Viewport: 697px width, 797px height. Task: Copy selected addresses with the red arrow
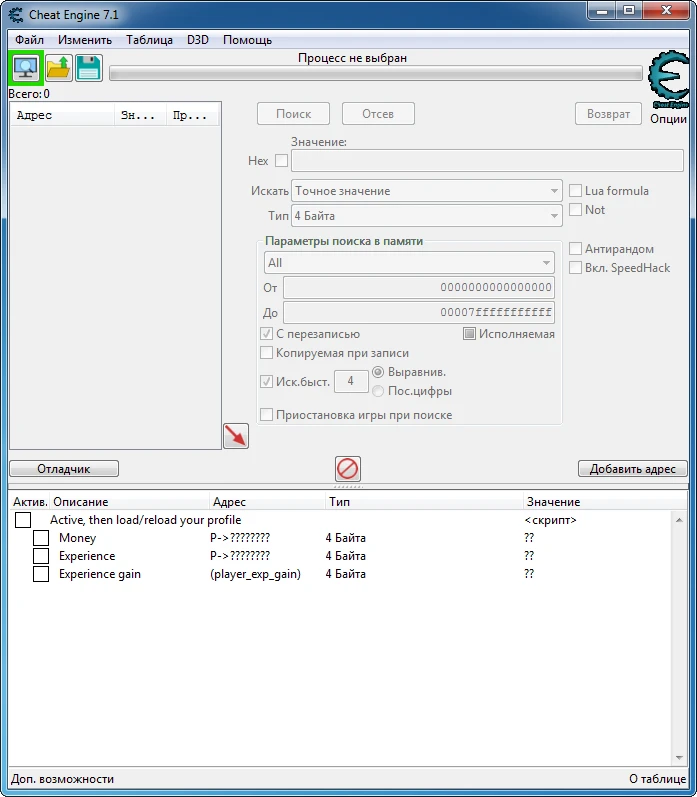236,436
